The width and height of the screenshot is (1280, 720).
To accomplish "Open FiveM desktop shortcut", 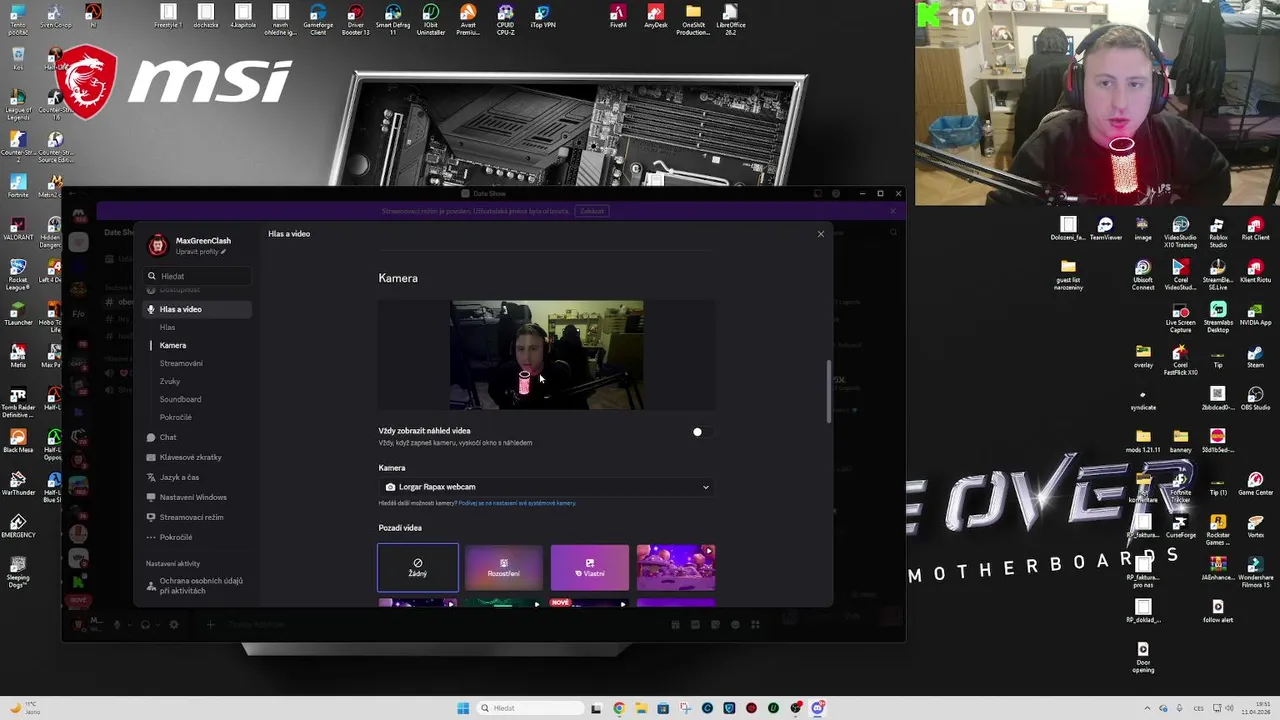I will (618, 17).
